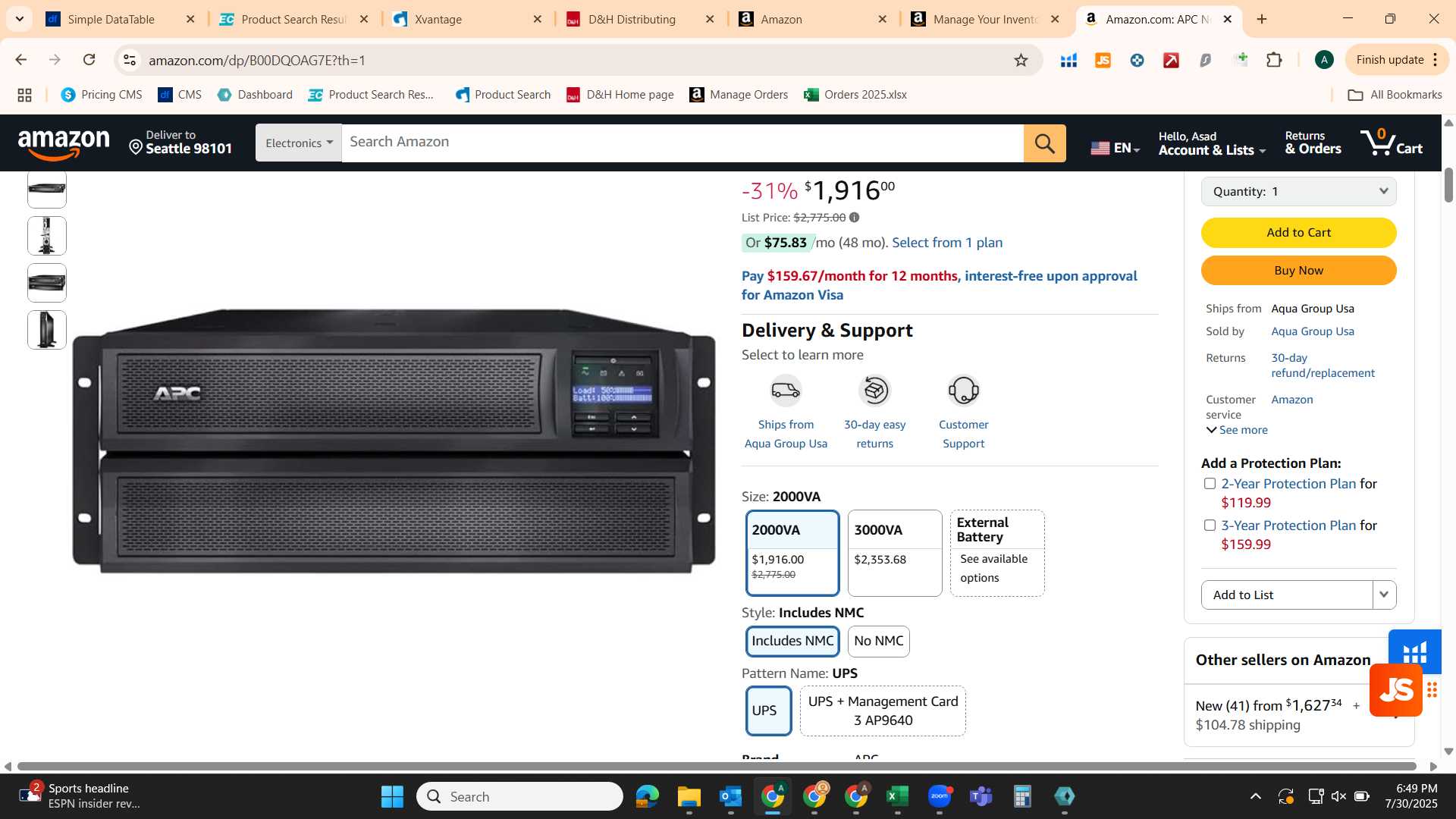Open the shopping cart icon
The height and width of the screenshot is (819, 1456).
point(1391,143)
